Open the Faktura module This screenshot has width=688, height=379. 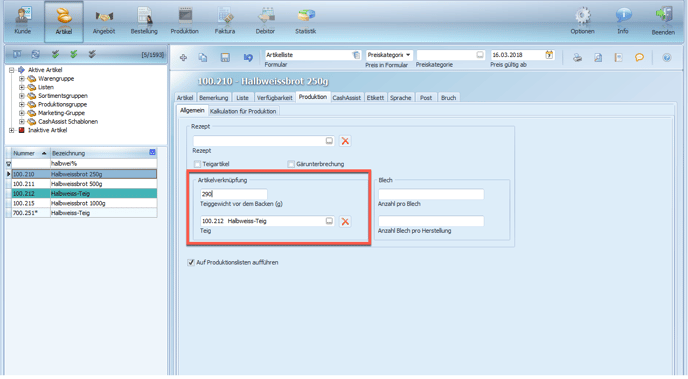pyautogui.click(x=225, y=21)
